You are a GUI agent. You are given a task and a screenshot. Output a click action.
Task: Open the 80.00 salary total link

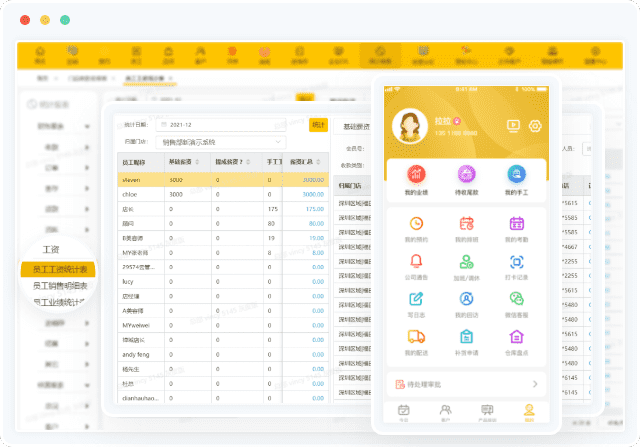tap(316, 224)
